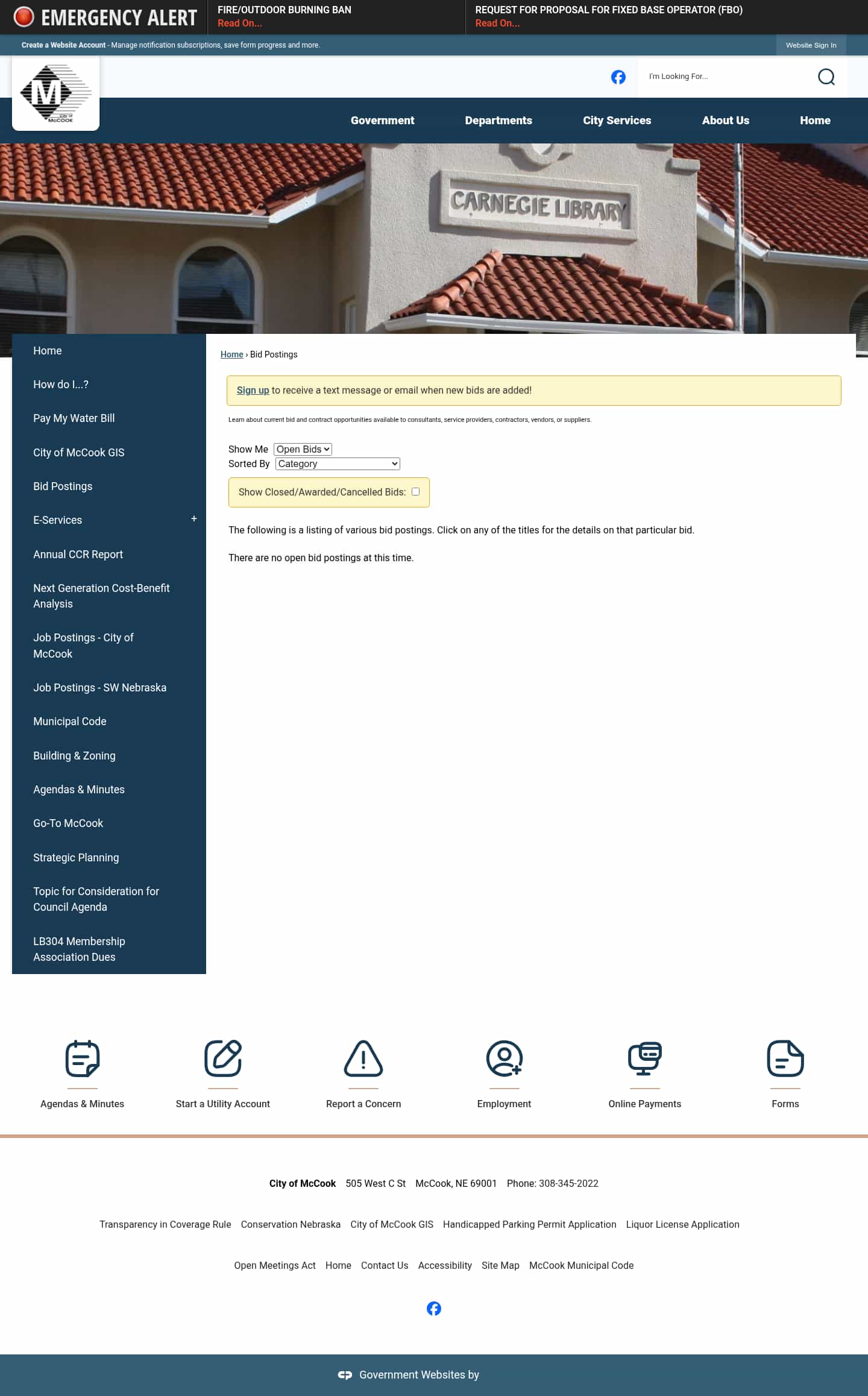
Task: Expand the E-Services plus sign
Action: click(194, 518)
